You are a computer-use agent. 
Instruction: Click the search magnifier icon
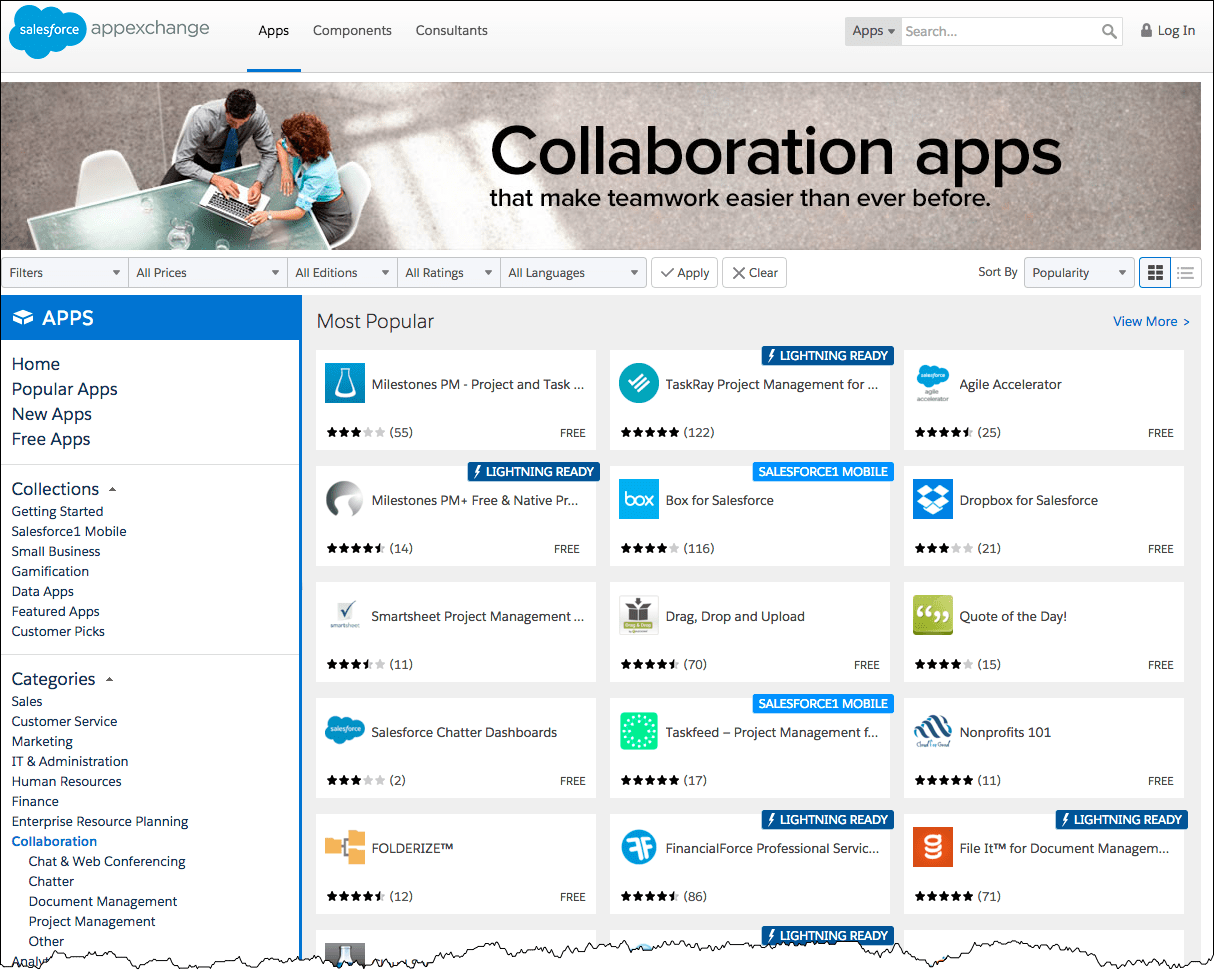pyautogui.click(x=1109, y=31)
